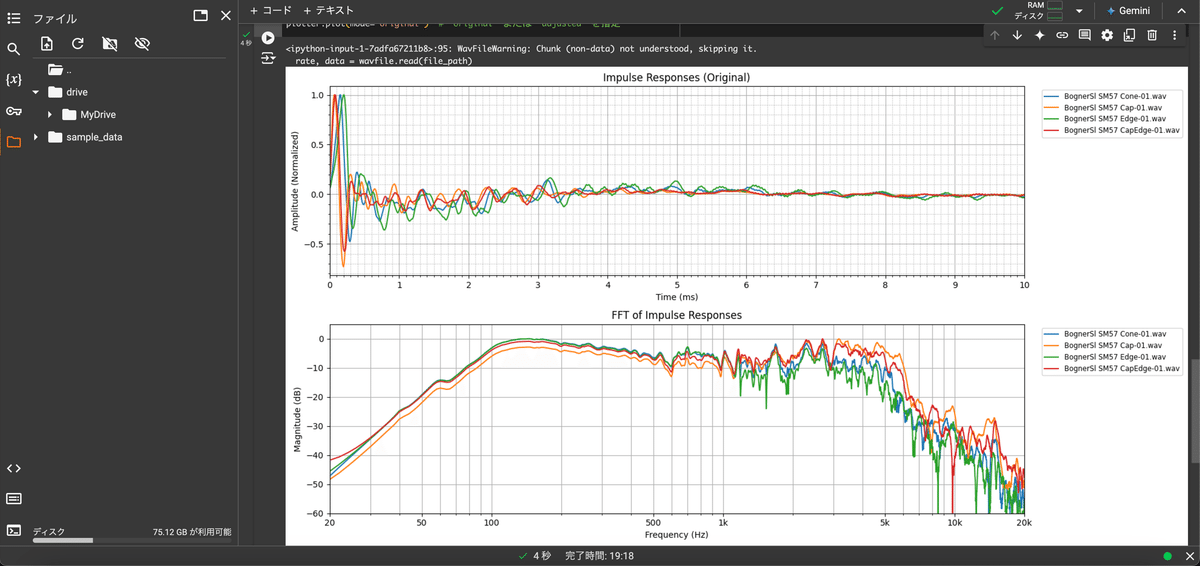Viewport: 1200px width, 566px height.
Task: Click 'BognerSl SM57 Cone-01.wav' in the Impulse Responses legend
Action: click(1113, 95)
